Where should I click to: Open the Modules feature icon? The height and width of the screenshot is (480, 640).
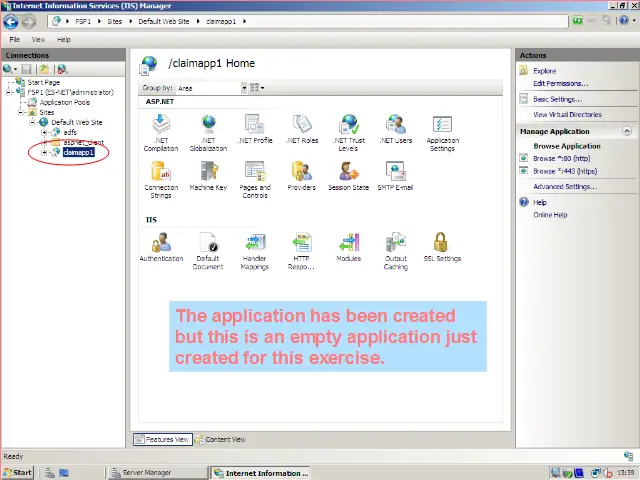pos(348,243)
